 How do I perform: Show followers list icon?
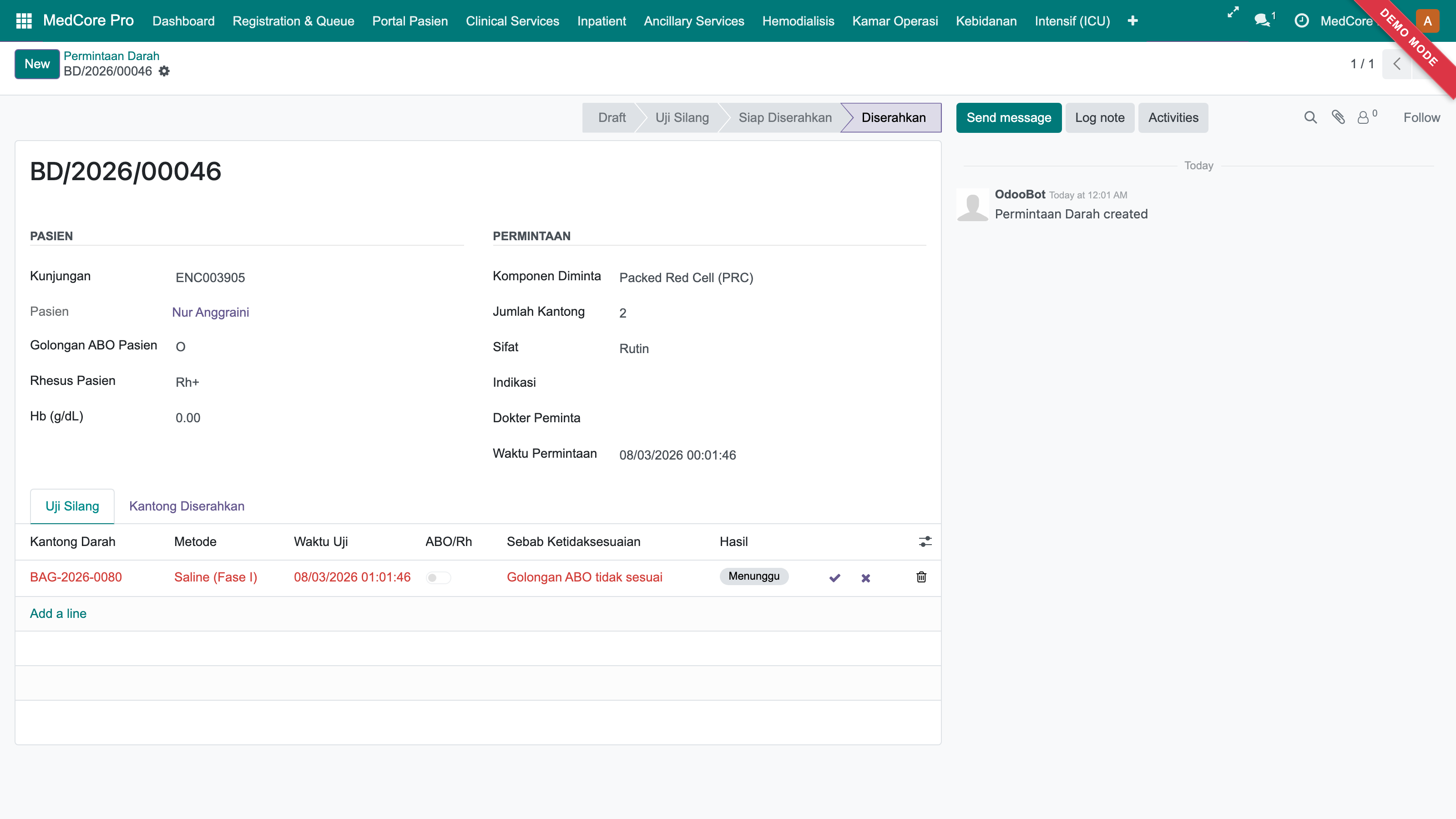[x=1367, y=117]
